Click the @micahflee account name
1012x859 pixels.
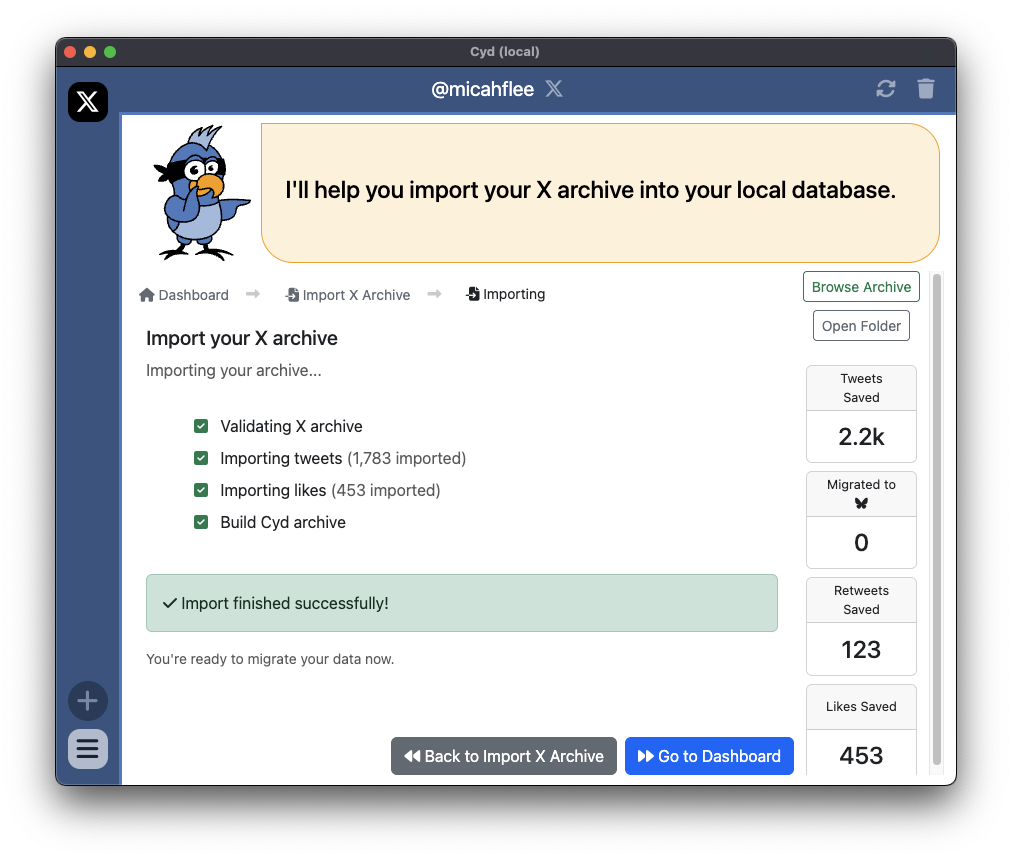point(482,89)
